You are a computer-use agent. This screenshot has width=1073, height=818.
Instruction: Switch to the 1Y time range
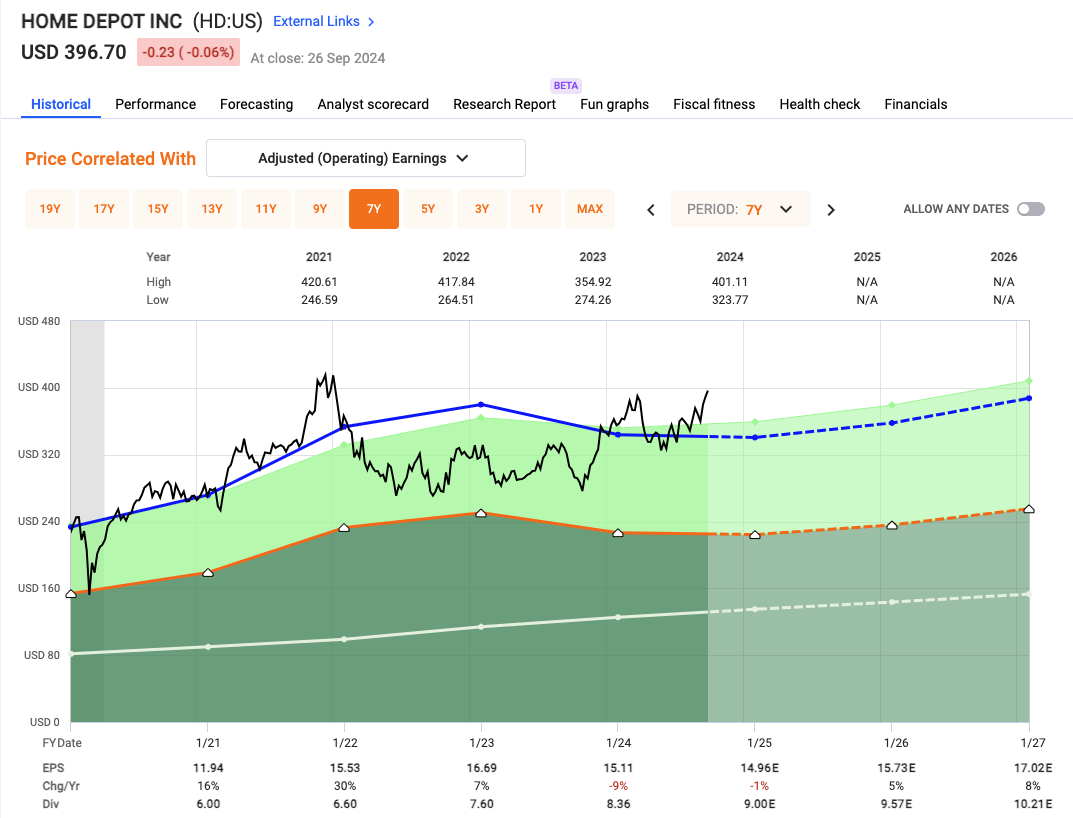[536, 209]
